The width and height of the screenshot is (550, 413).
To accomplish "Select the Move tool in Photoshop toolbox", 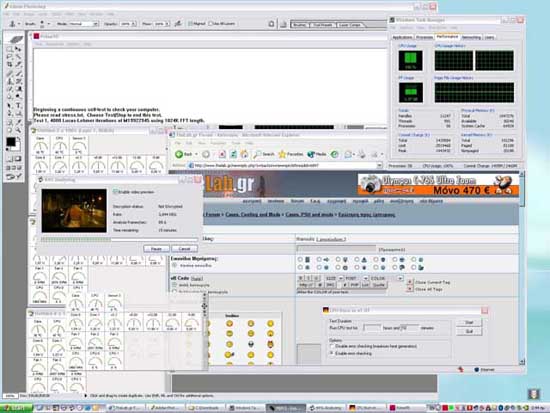I will 18,49.
